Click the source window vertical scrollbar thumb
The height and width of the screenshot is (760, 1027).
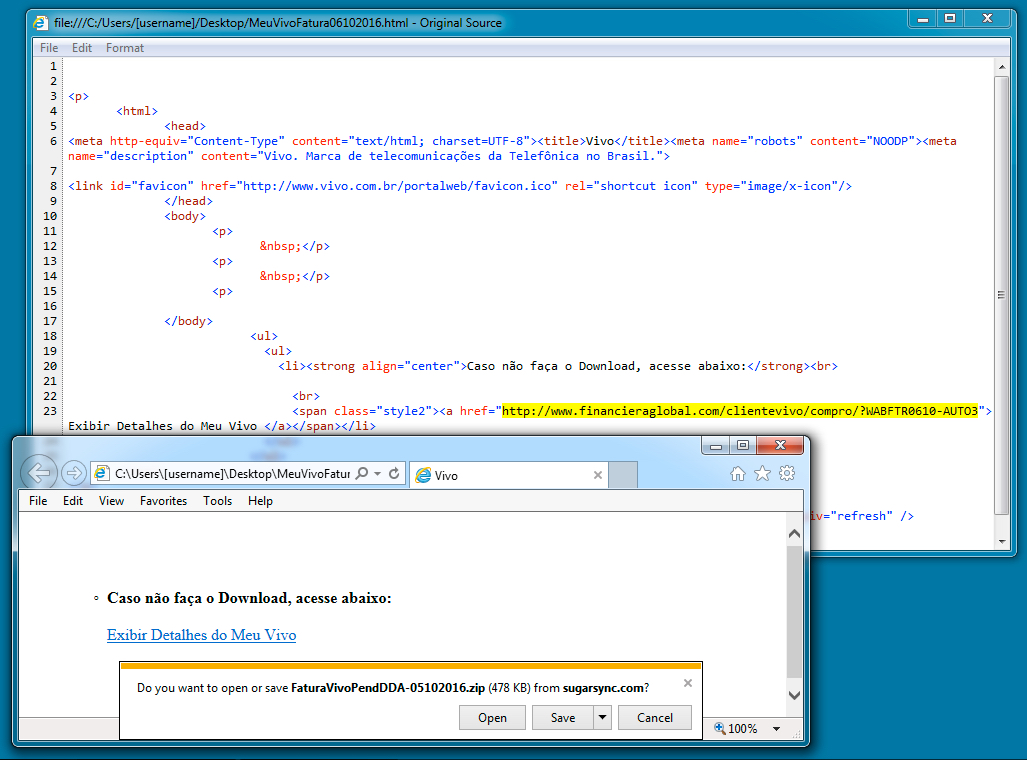(1001, 295)
